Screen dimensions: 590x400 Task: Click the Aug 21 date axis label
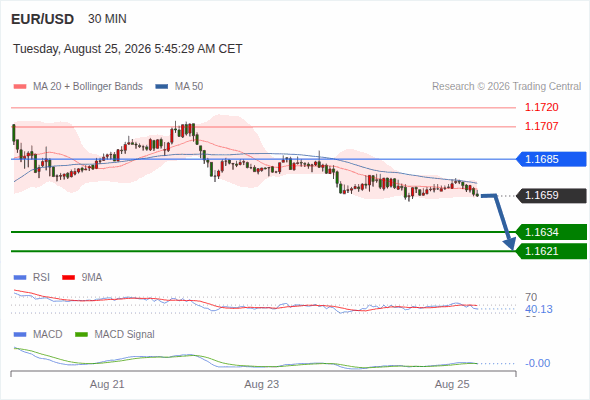pos(107,384)
